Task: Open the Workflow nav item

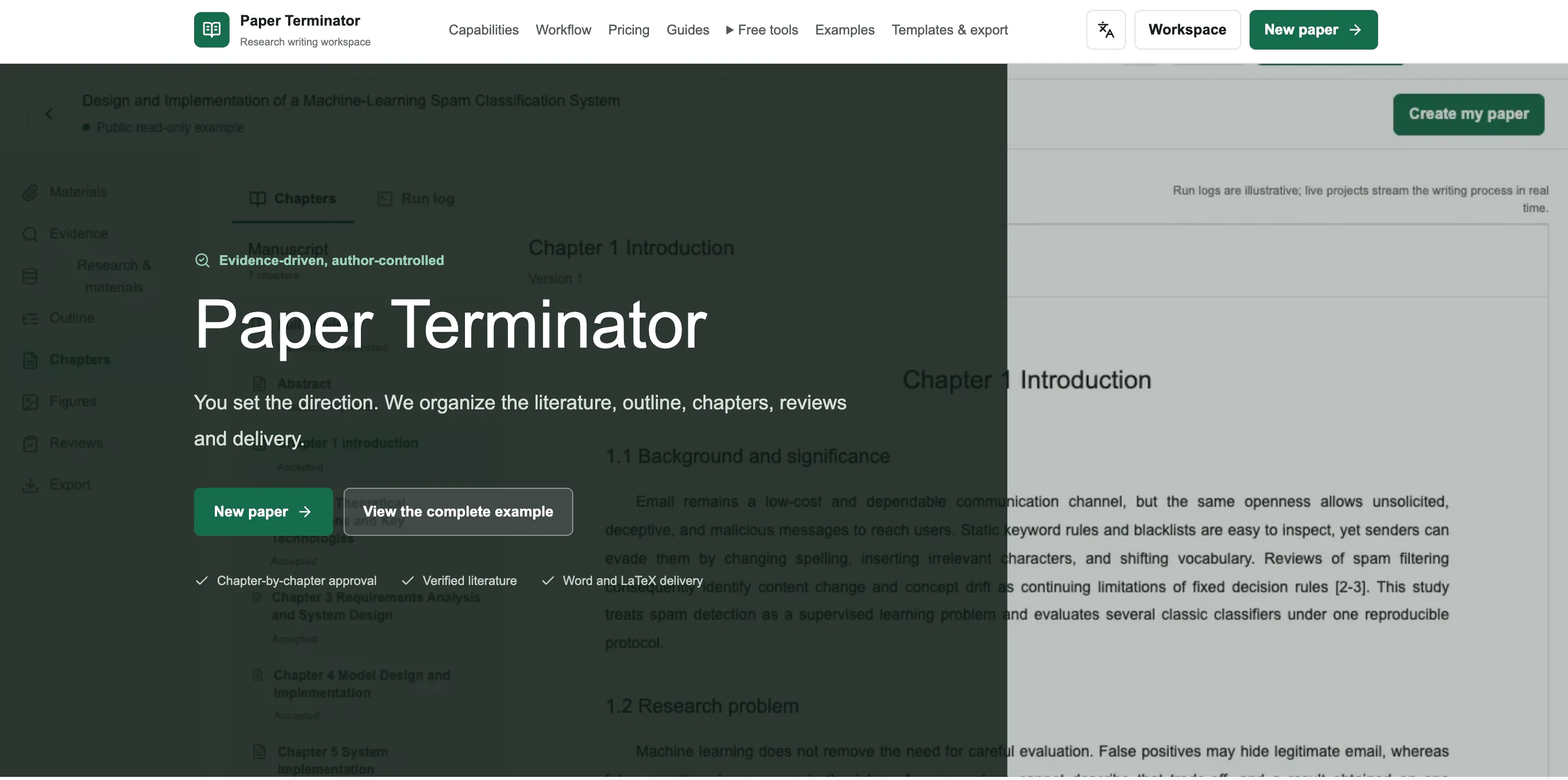Action: click(x=563, y=30)
